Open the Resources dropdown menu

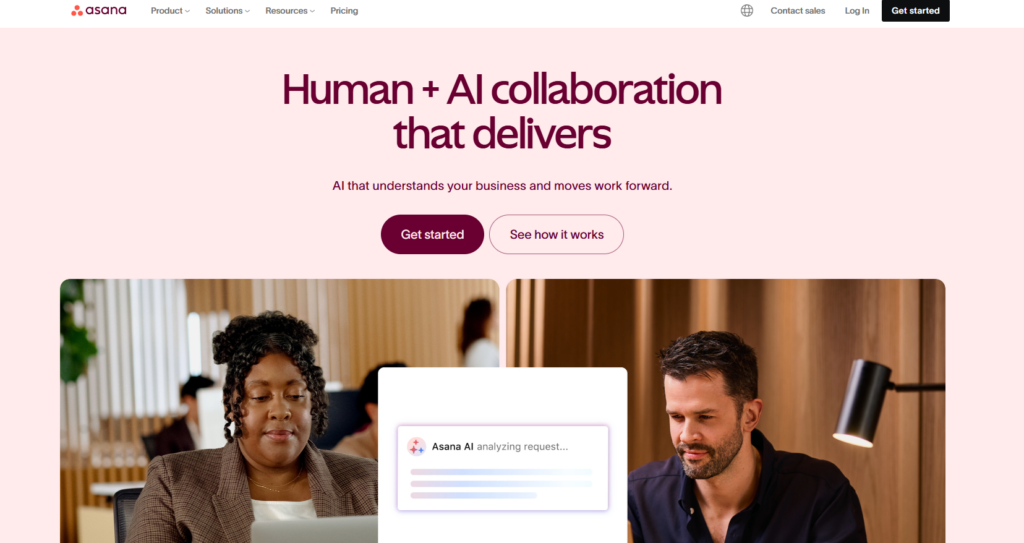tap(290, 10)
